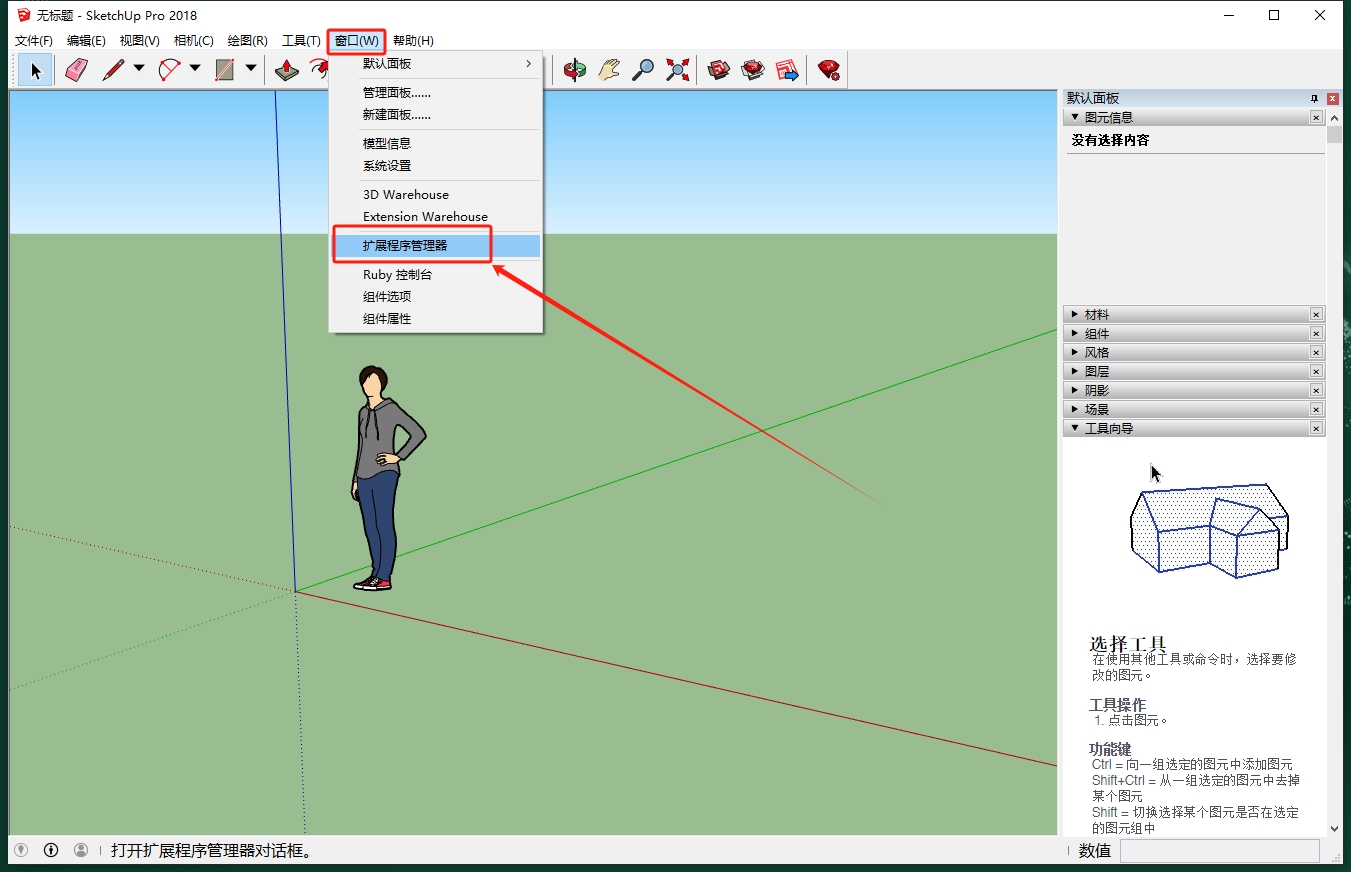Screen dimensions: 1351x872
Task: Expand the 图层 panel
Action: pos(1075,372)
